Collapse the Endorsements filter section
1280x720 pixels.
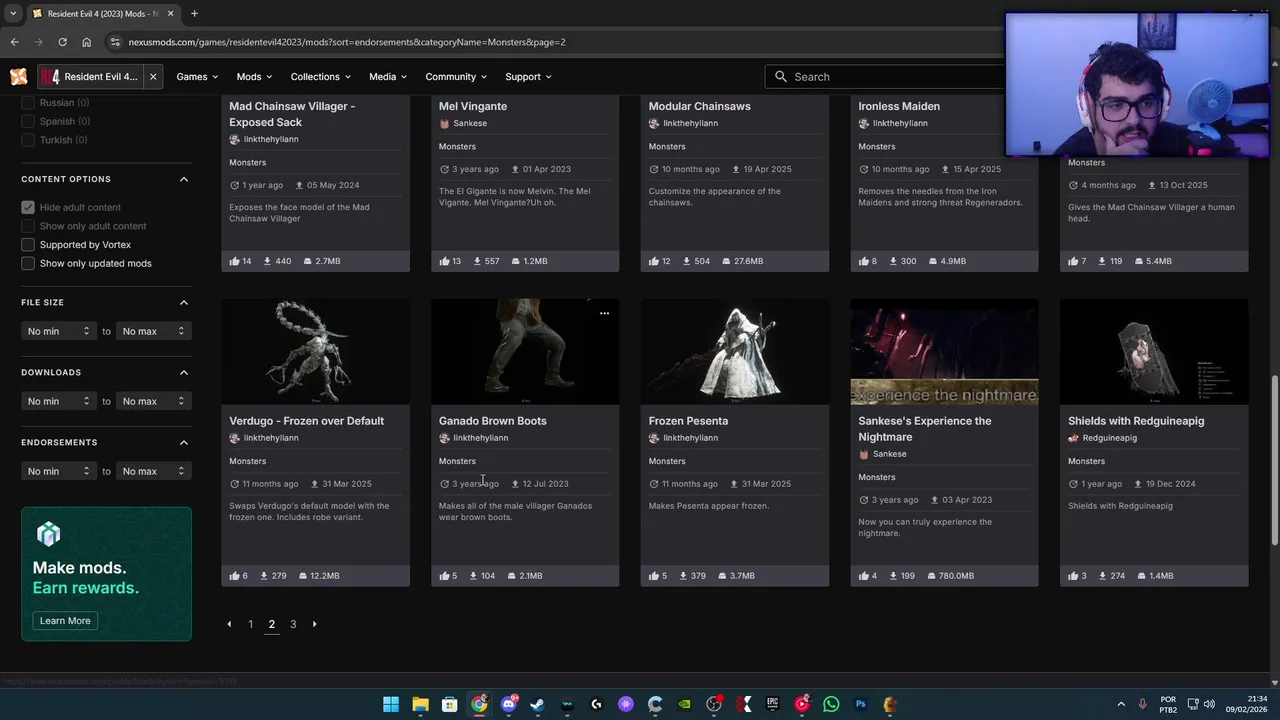pyautogui.click(x=183, y=442)
